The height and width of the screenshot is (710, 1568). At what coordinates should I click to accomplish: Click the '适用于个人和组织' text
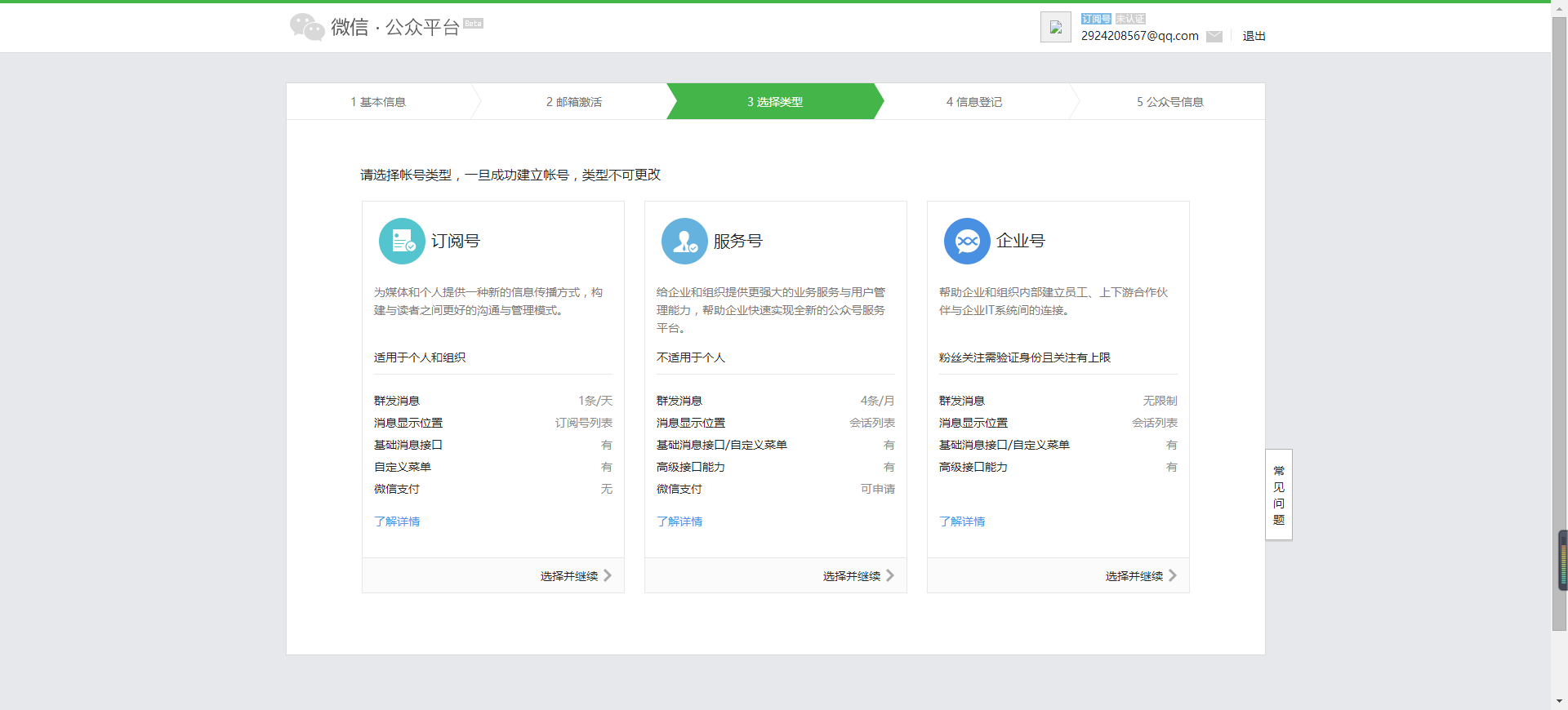pyautogui.click(x=420, y=357)
